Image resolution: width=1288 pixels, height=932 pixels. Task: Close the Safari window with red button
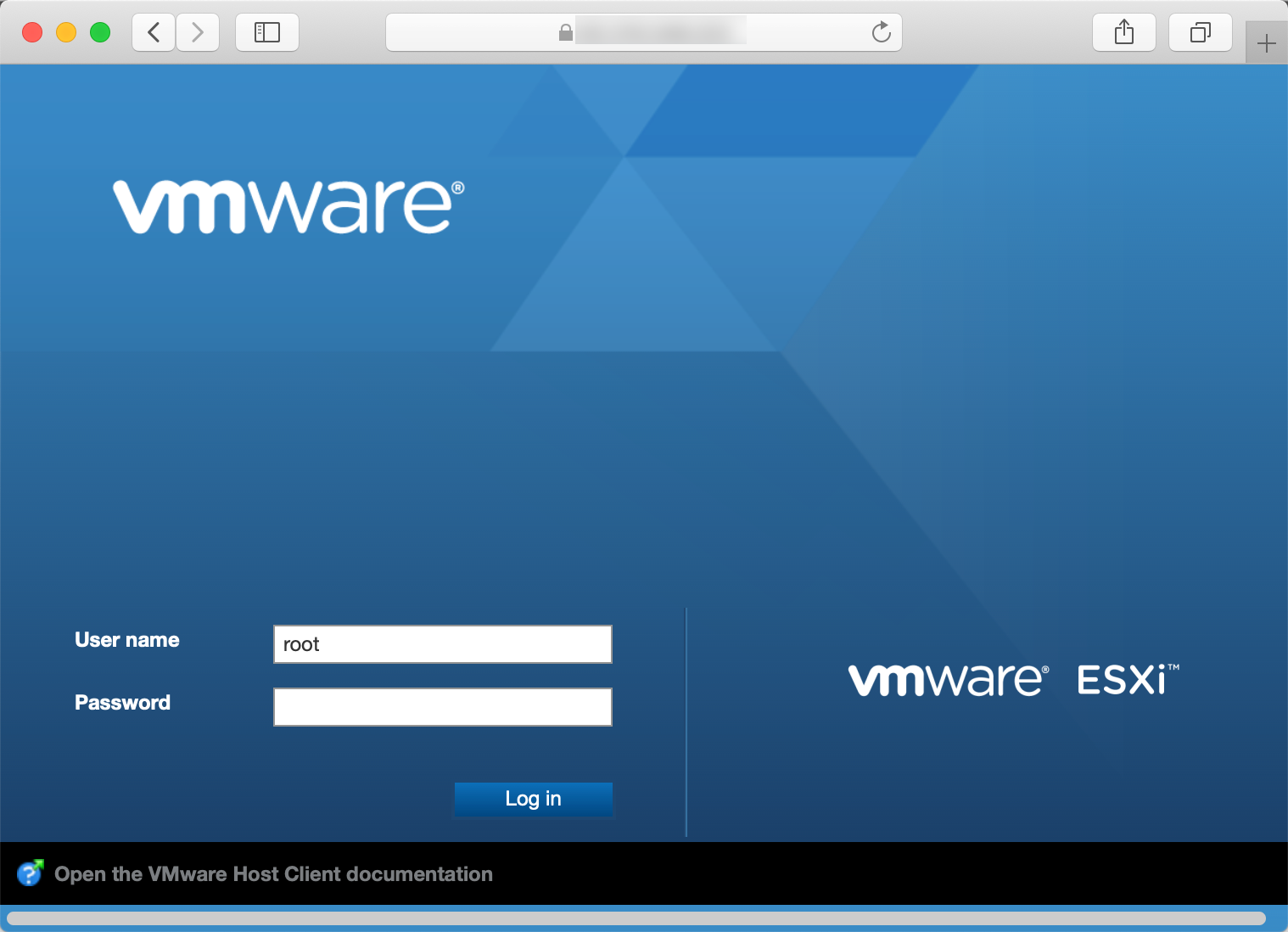(32, 32)
